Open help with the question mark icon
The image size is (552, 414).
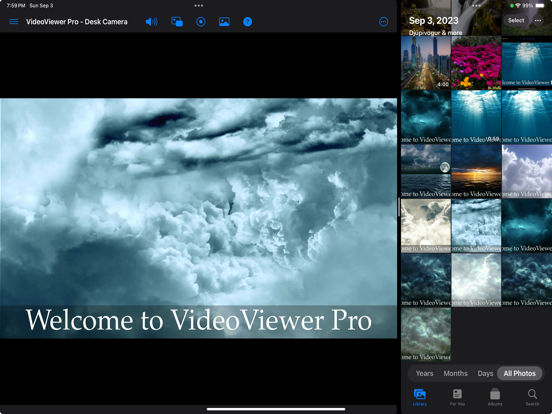tap(247, 22)
